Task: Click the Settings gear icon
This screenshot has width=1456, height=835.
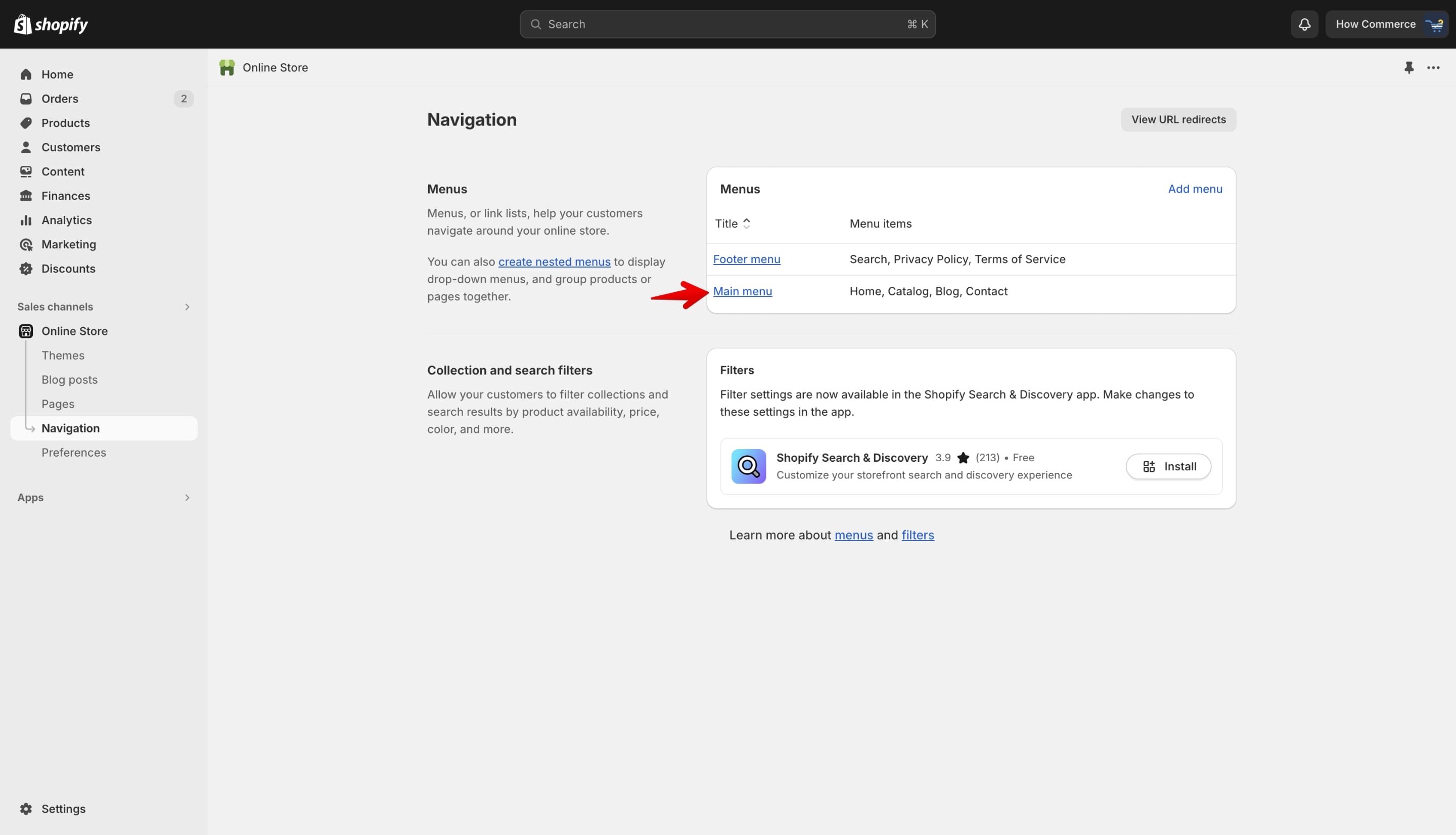Action: pyautogui.click(x=26, y=809)
